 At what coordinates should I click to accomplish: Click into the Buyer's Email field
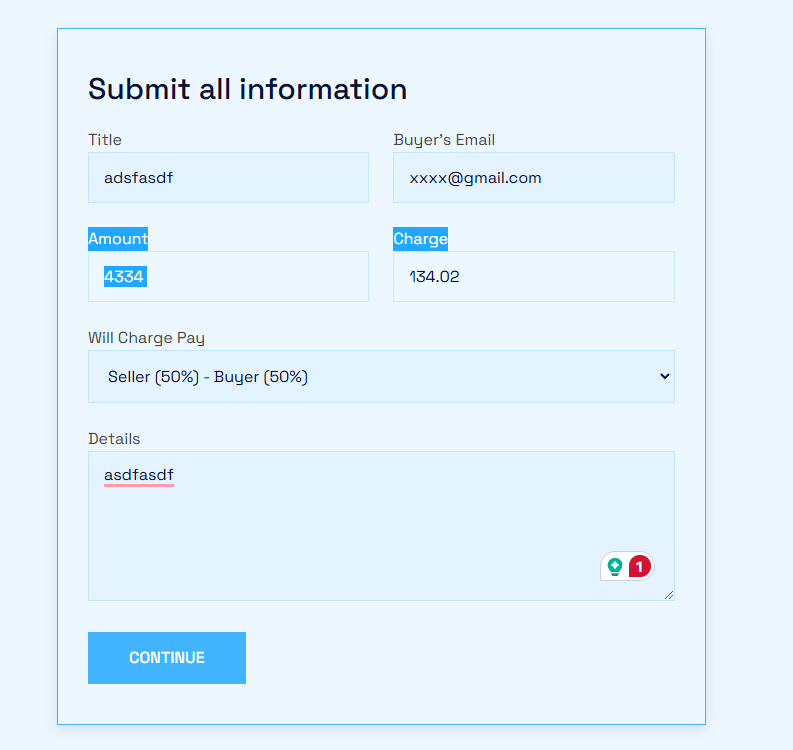(x=534, y=178)
